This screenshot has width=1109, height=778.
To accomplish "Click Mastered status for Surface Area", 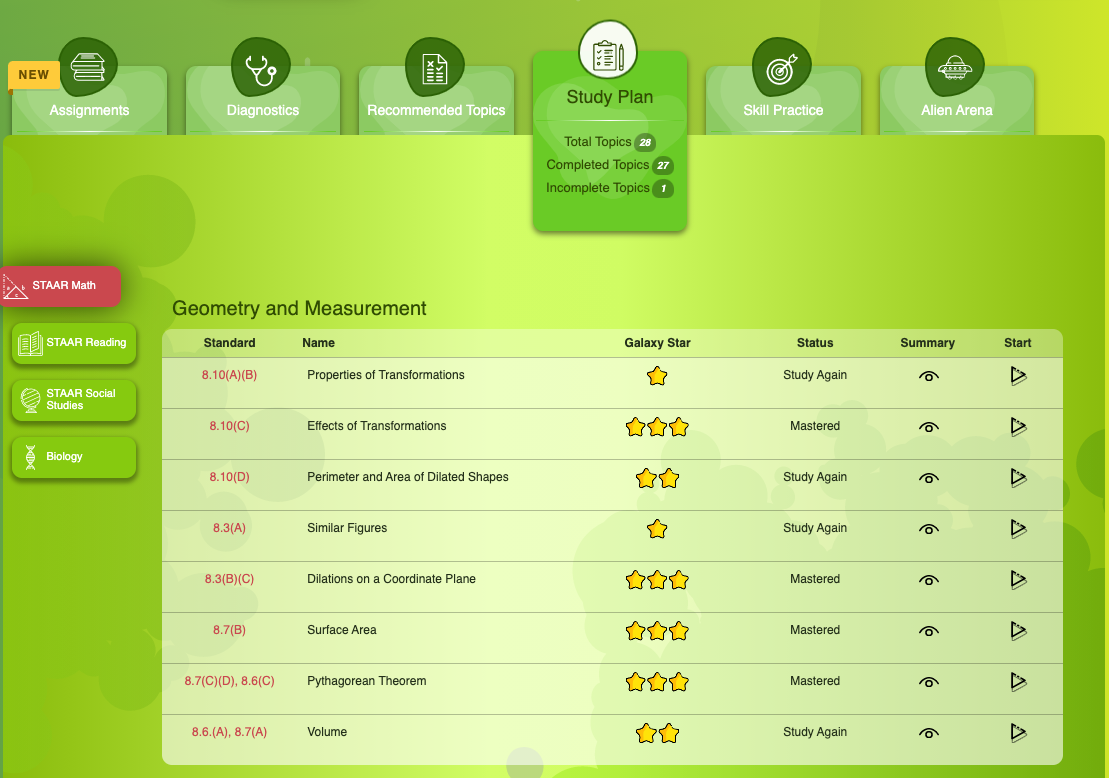I will tap(815, 629).
